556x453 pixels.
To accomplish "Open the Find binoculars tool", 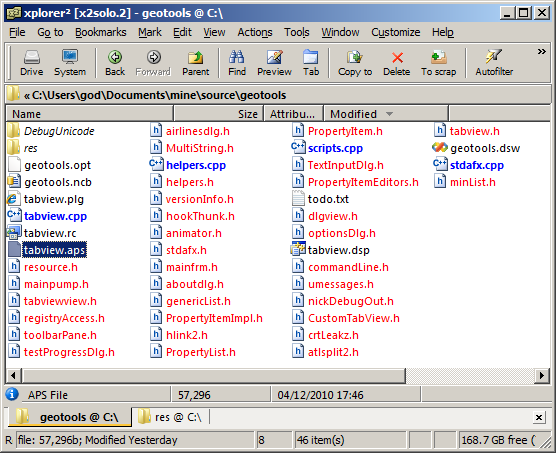I will (x=237, y=57).
